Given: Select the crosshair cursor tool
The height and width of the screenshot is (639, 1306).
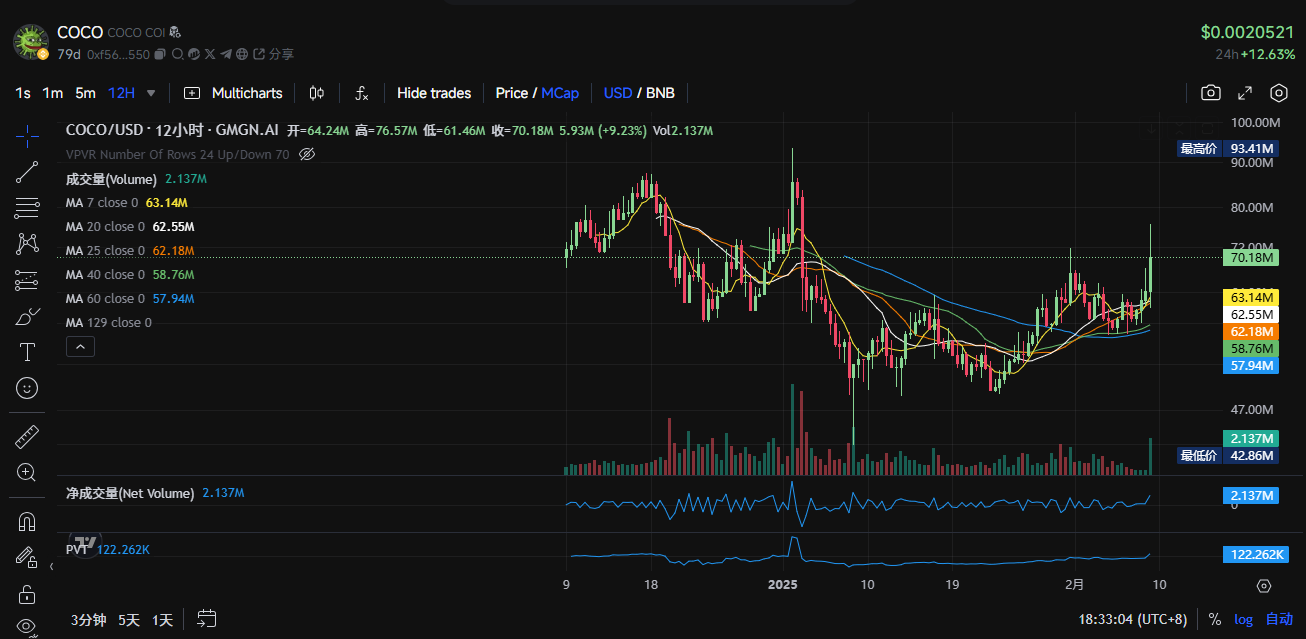Looking at the screenshot, I should tap(27, 132).
